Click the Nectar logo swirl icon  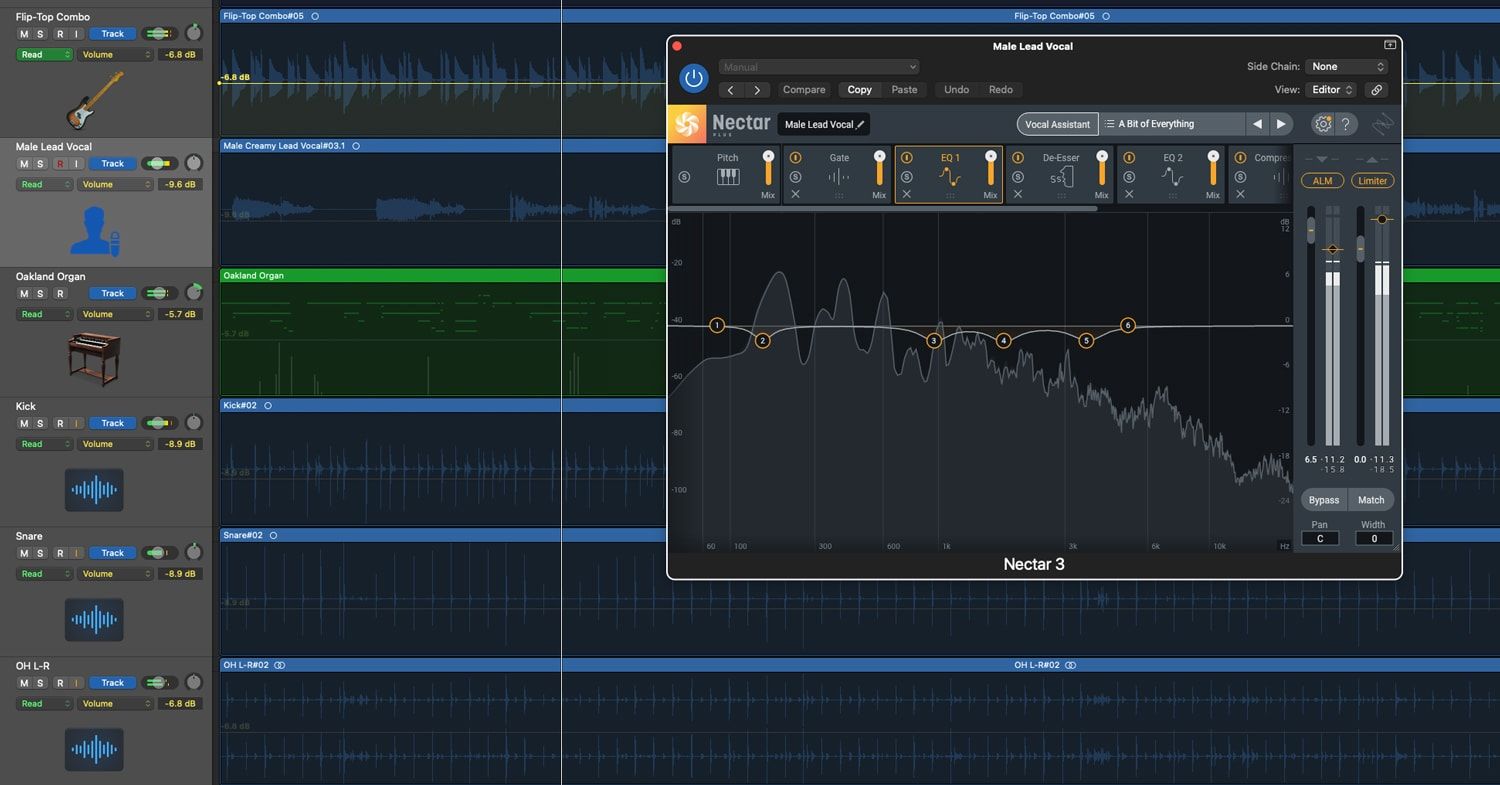click(687, 124)
